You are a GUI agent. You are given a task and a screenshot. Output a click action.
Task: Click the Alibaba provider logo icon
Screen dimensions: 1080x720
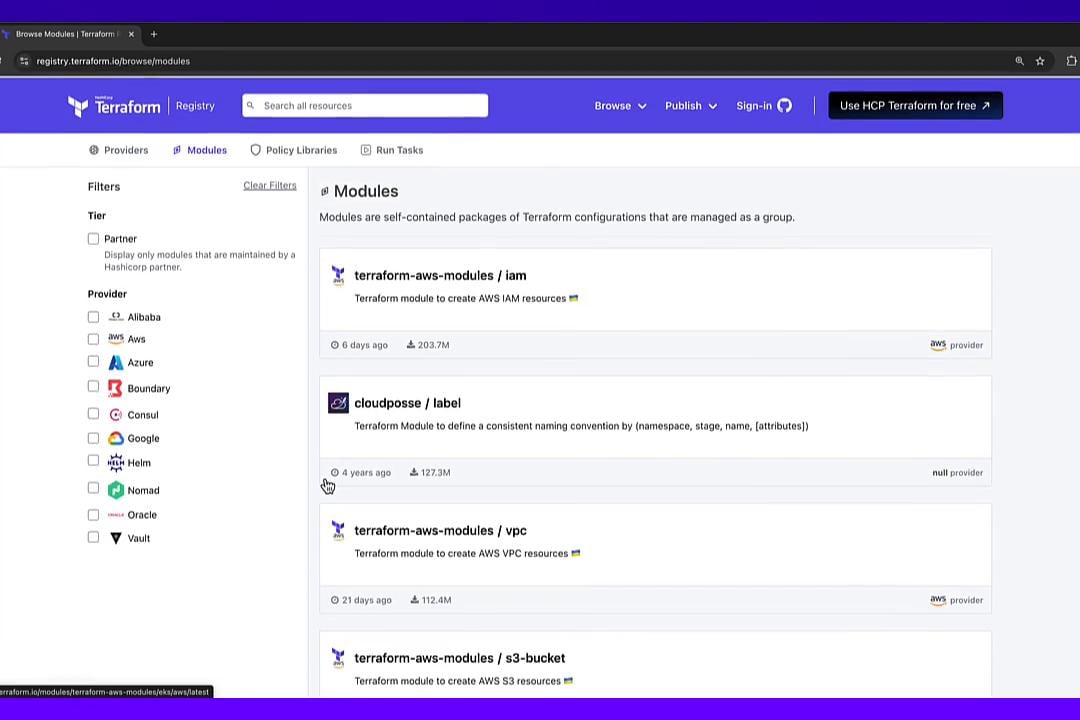[116, 317]
